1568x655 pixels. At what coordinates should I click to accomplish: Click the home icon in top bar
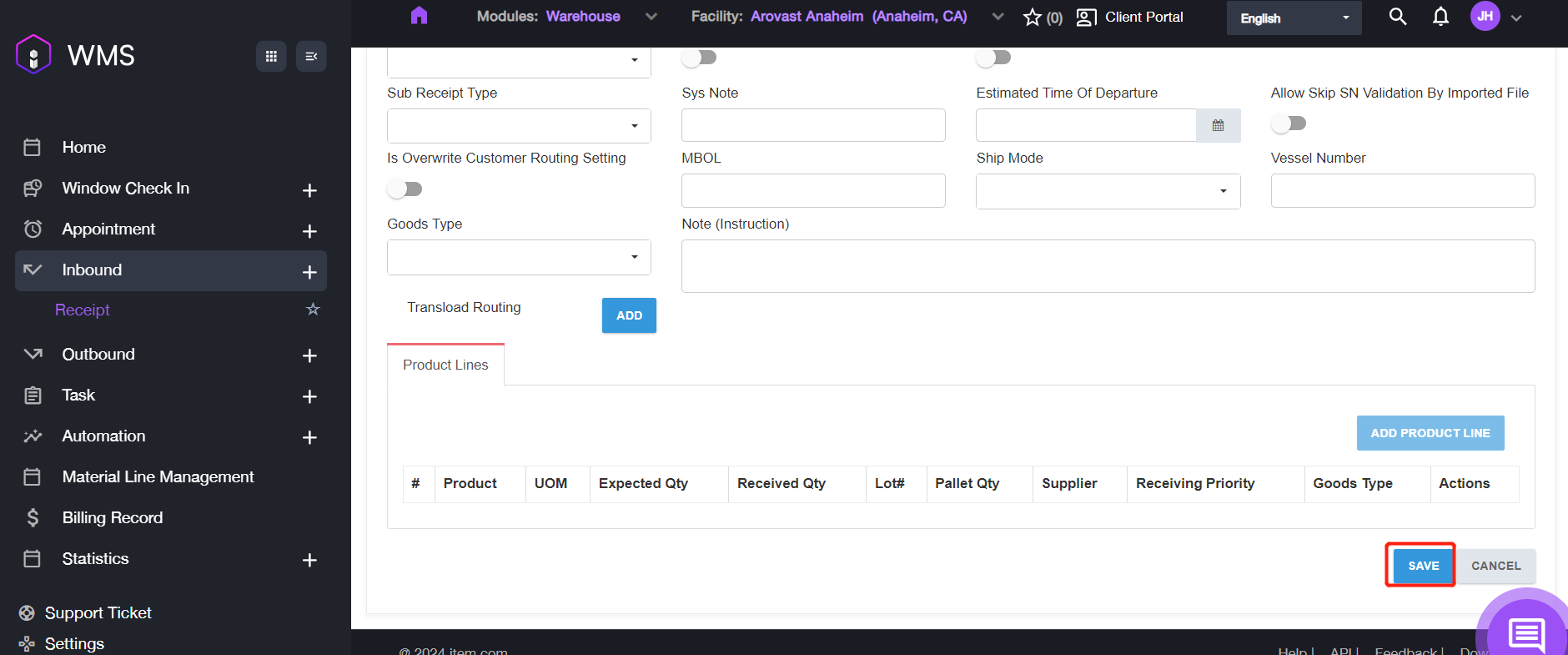(419, 16)
